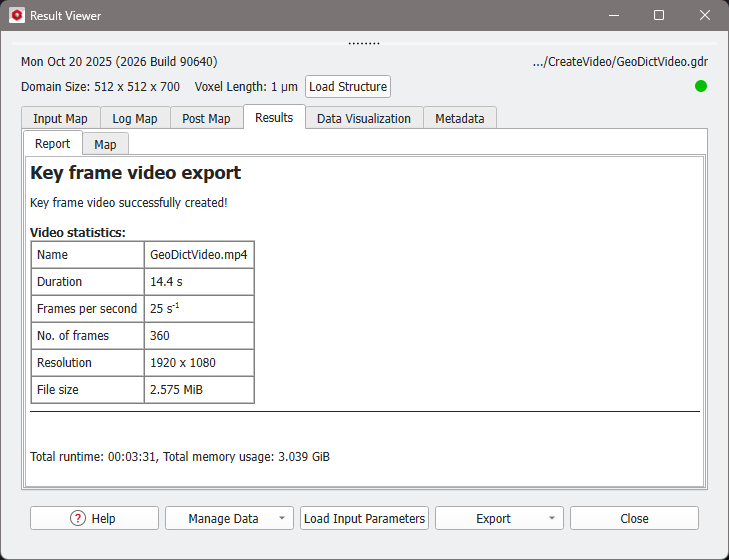The image size is (729, 560).
Task: Click the dotted splitter handle at top
Action: tap(364, 43)
